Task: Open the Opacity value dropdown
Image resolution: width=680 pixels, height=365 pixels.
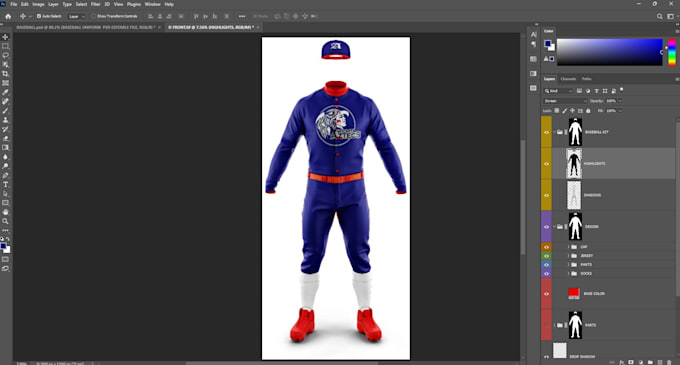Action: (620, 101)
